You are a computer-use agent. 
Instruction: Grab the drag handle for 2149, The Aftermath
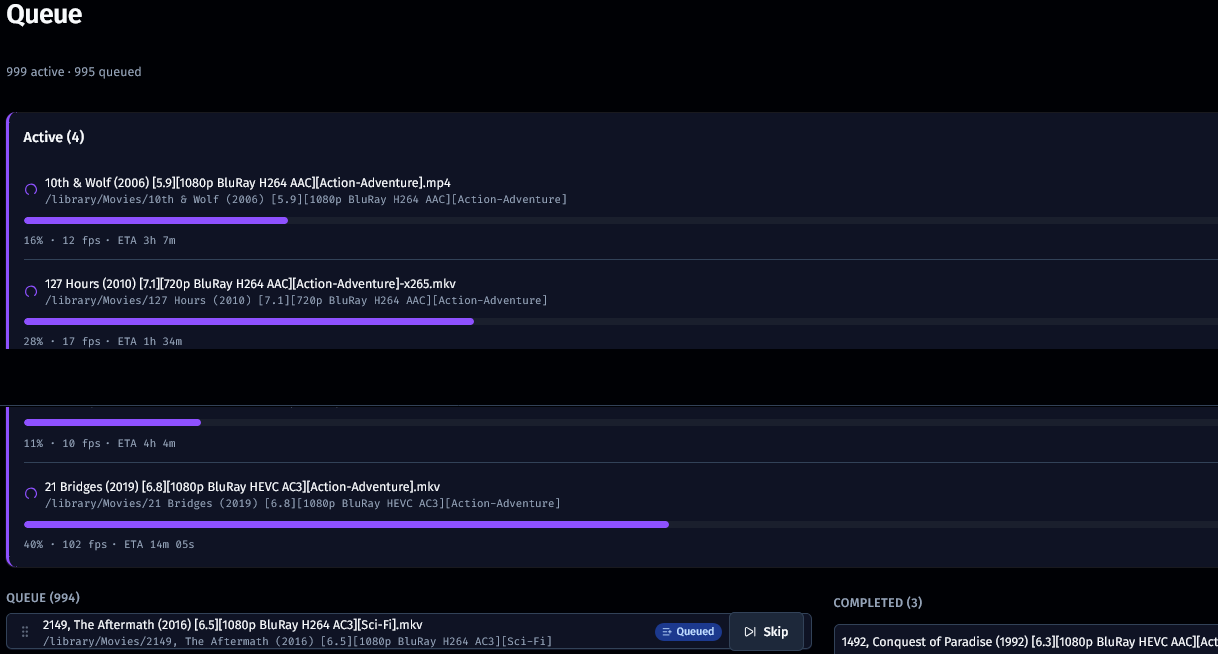pyautogui.click(x=25, y=632)
